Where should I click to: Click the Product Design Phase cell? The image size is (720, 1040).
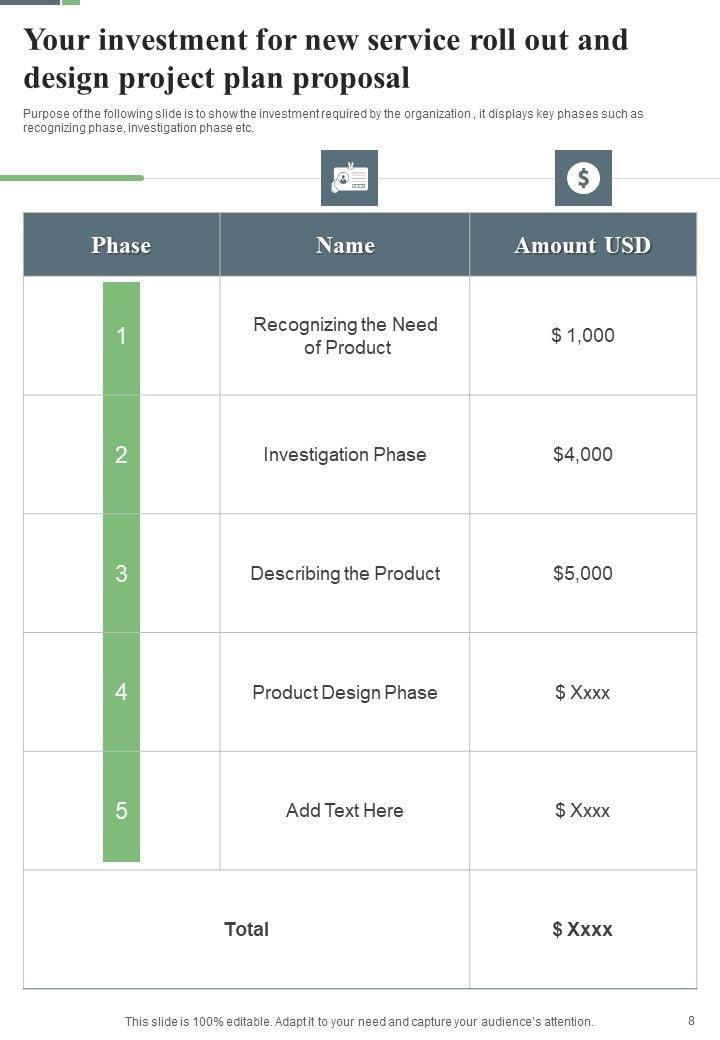coord(345,692)
